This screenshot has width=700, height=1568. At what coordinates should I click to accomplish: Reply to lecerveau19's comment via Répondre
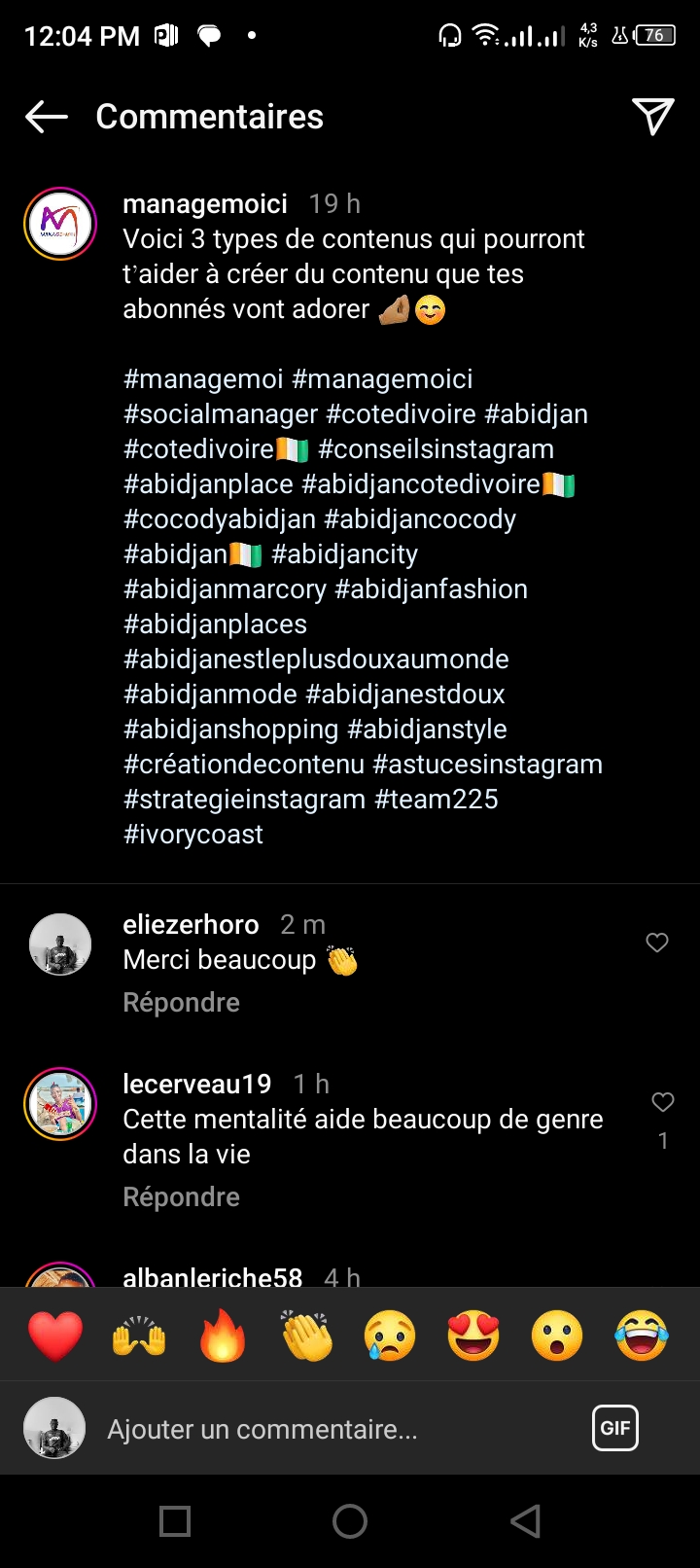tap(181, 1196)
